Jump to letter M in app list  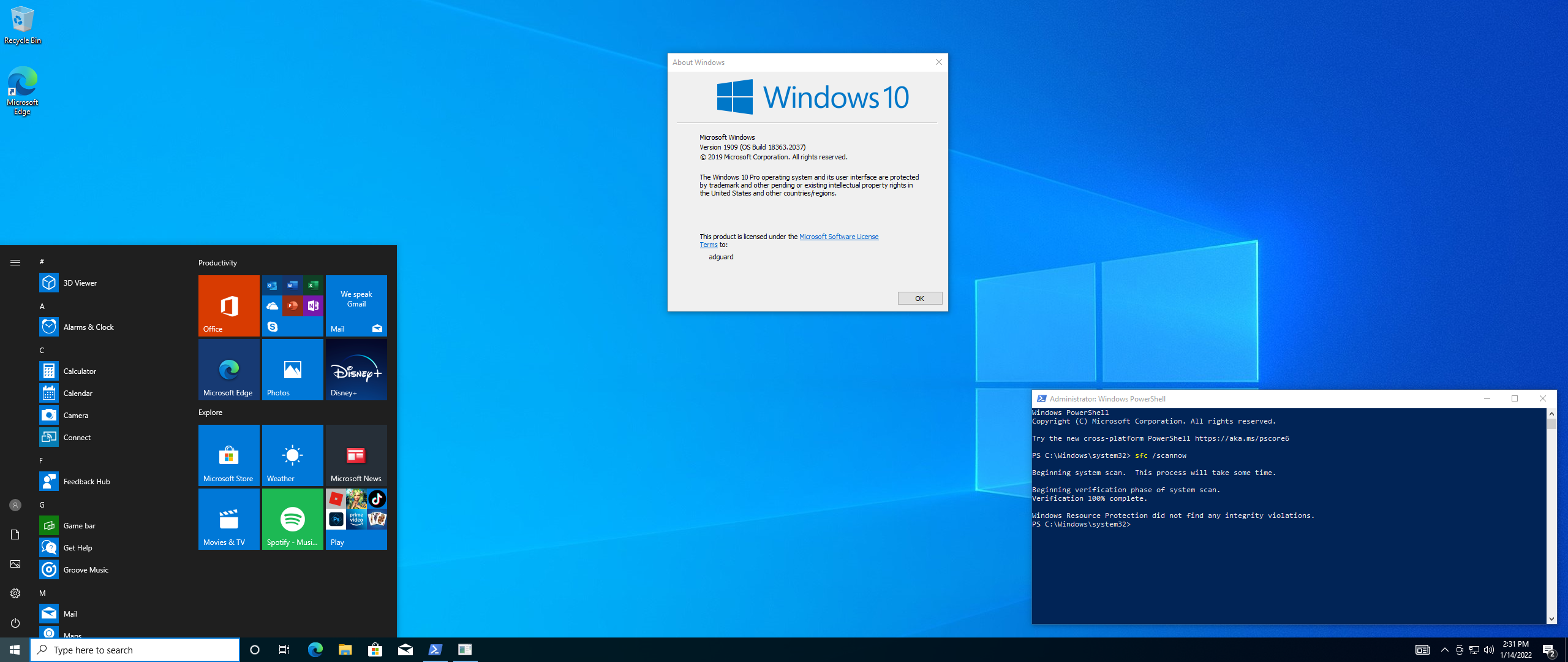pyautogui.click(x=42, y=593)
